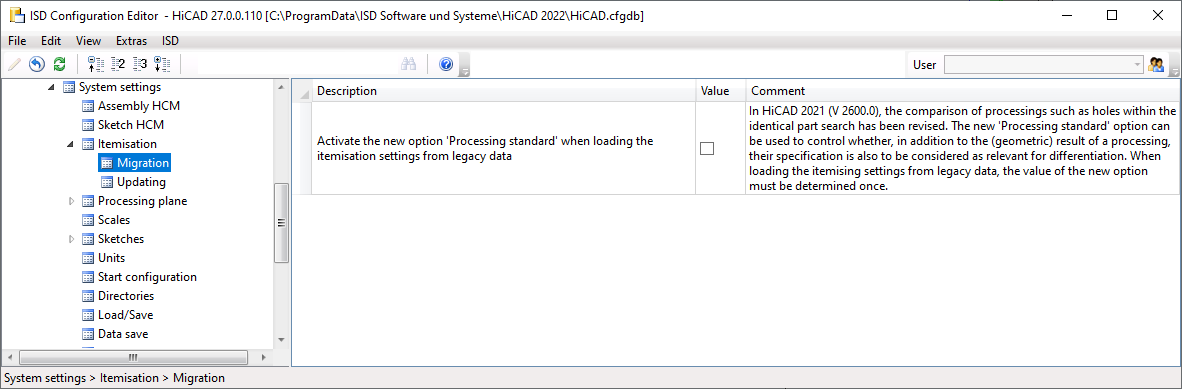Click the green refresh icon
This screenshot has height=389, width=1182.
[60, 64]
